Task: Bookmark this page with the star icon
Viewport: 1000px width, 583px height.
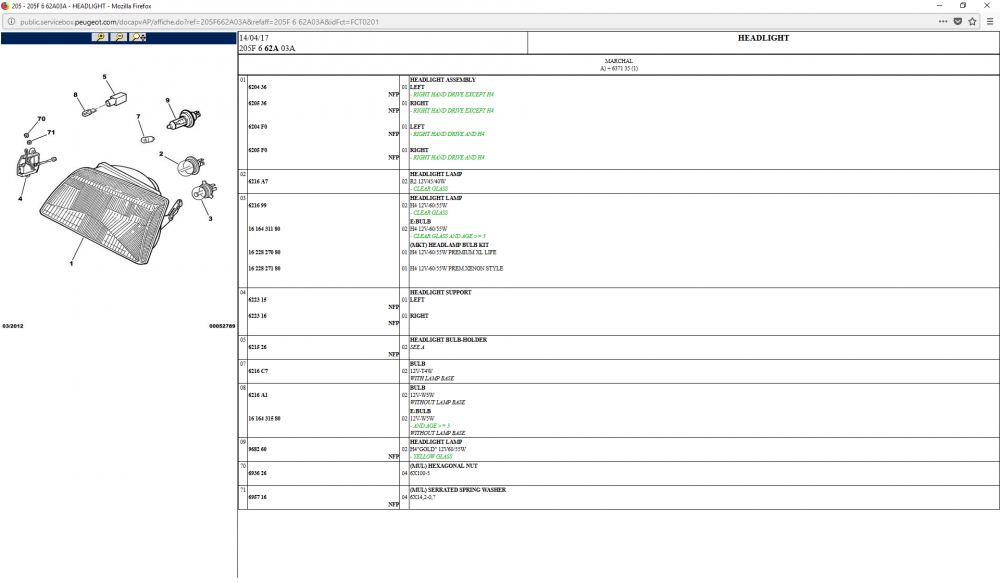Action: click(x=973, y=22)
